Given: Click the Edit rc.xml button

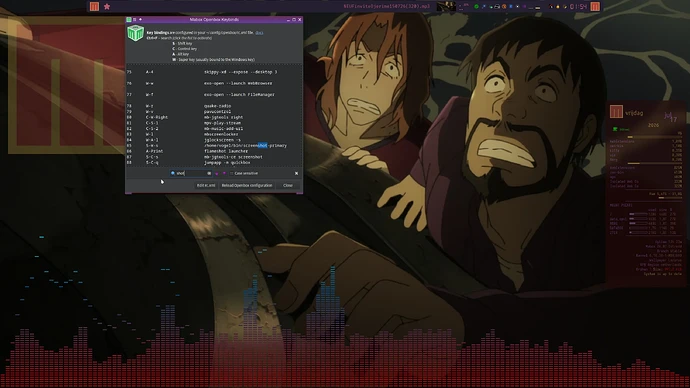Looking at the screenshot, I should [x=206, y=185].
